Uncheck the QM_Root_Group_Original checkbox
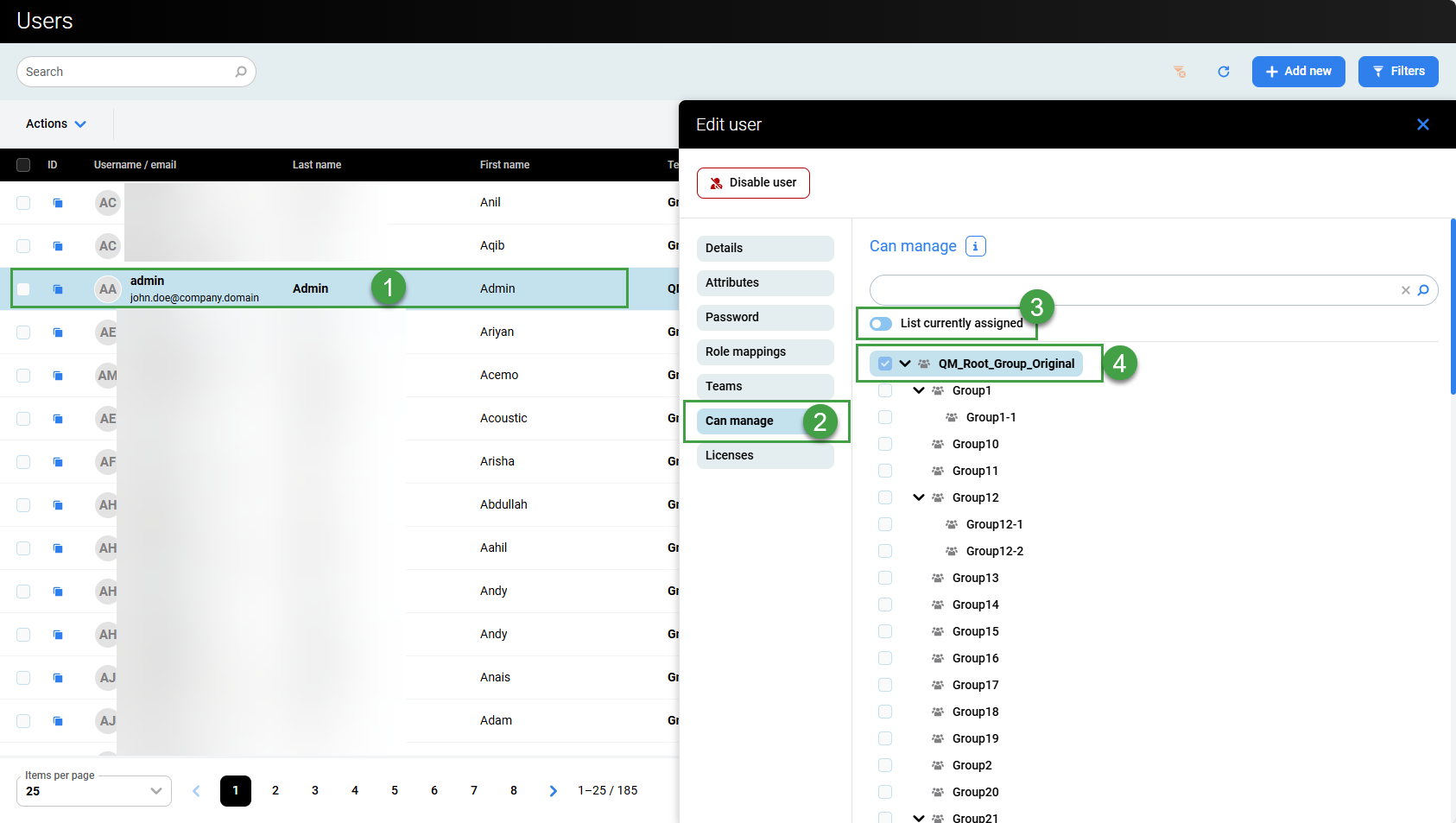 (885, 364)
